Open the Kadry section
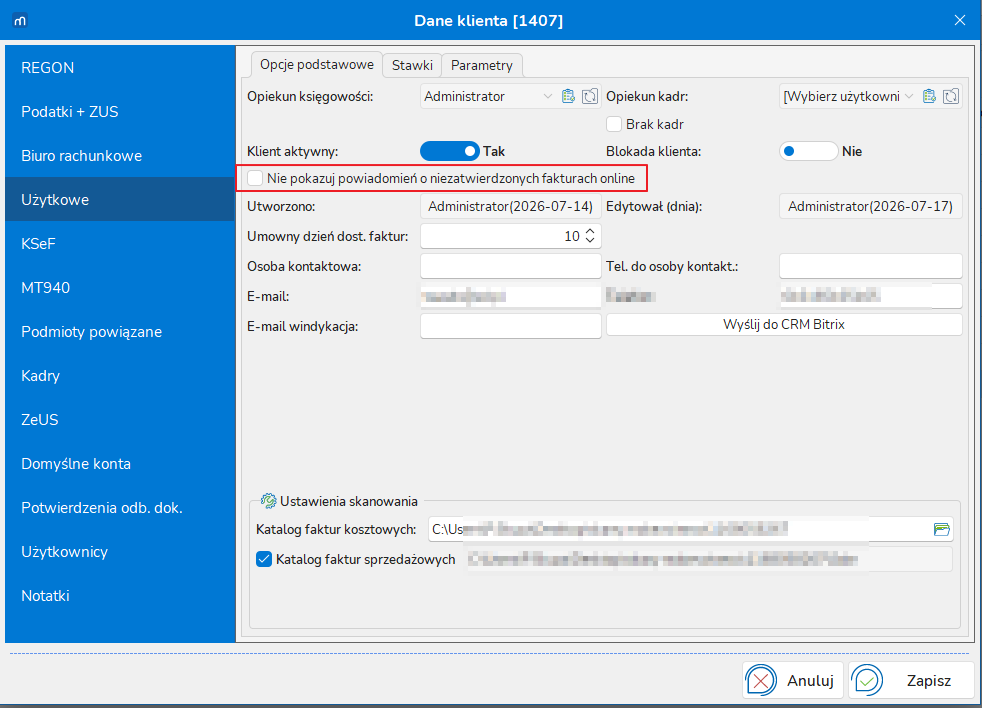Screen dimensions: 982x708 (120, 375)
